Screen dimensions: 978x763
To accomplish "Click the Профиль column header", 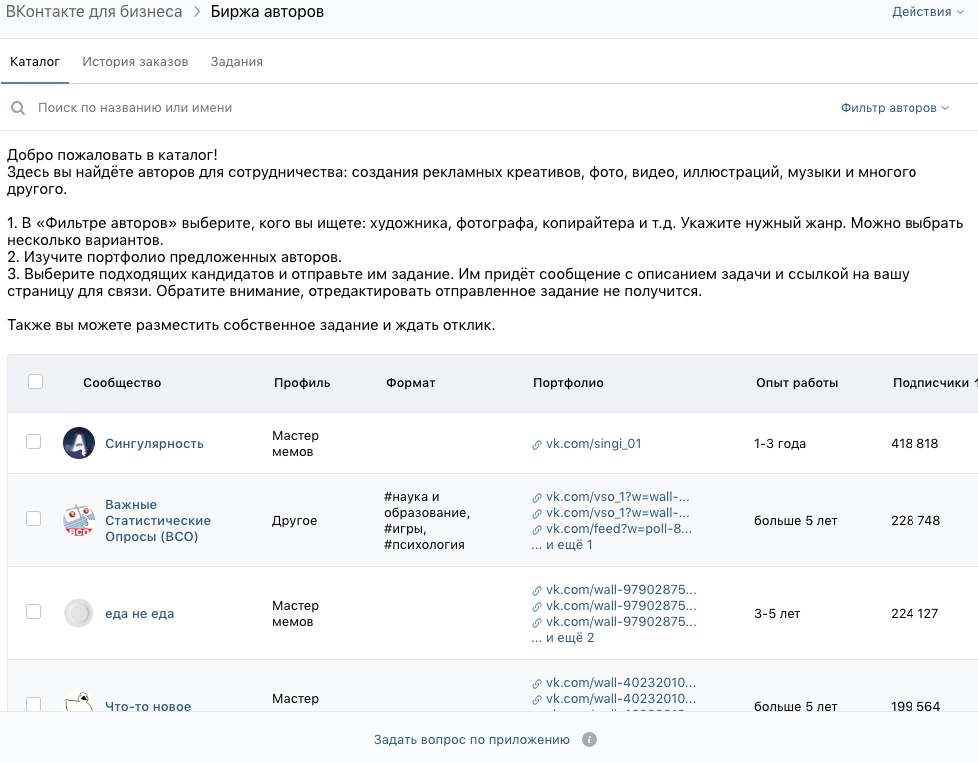I will pyautogui.click(x=302, y=382).
